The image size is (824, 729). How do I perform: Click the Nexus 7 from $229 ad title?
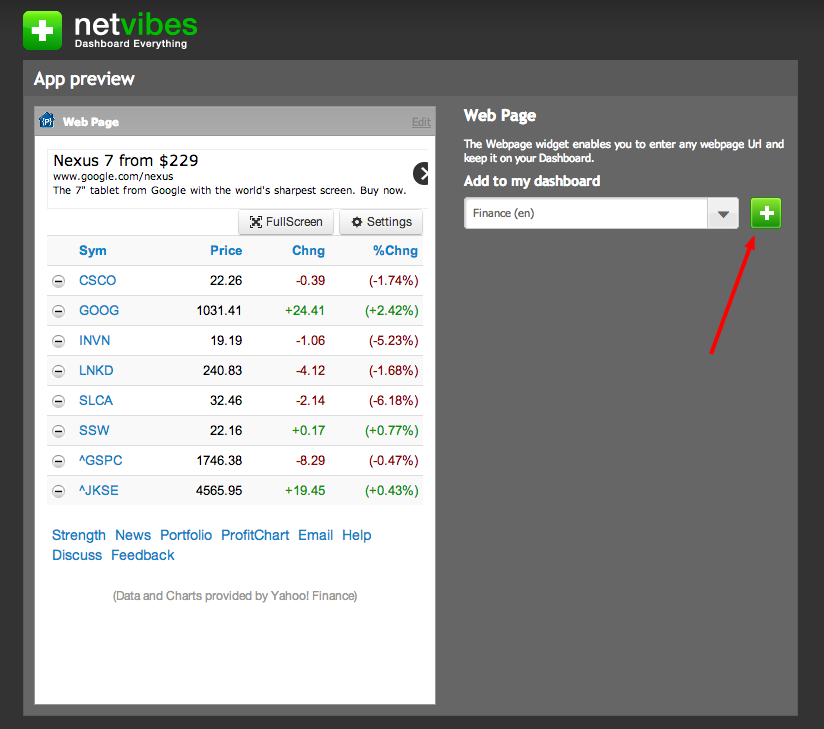tap(126, 160)
